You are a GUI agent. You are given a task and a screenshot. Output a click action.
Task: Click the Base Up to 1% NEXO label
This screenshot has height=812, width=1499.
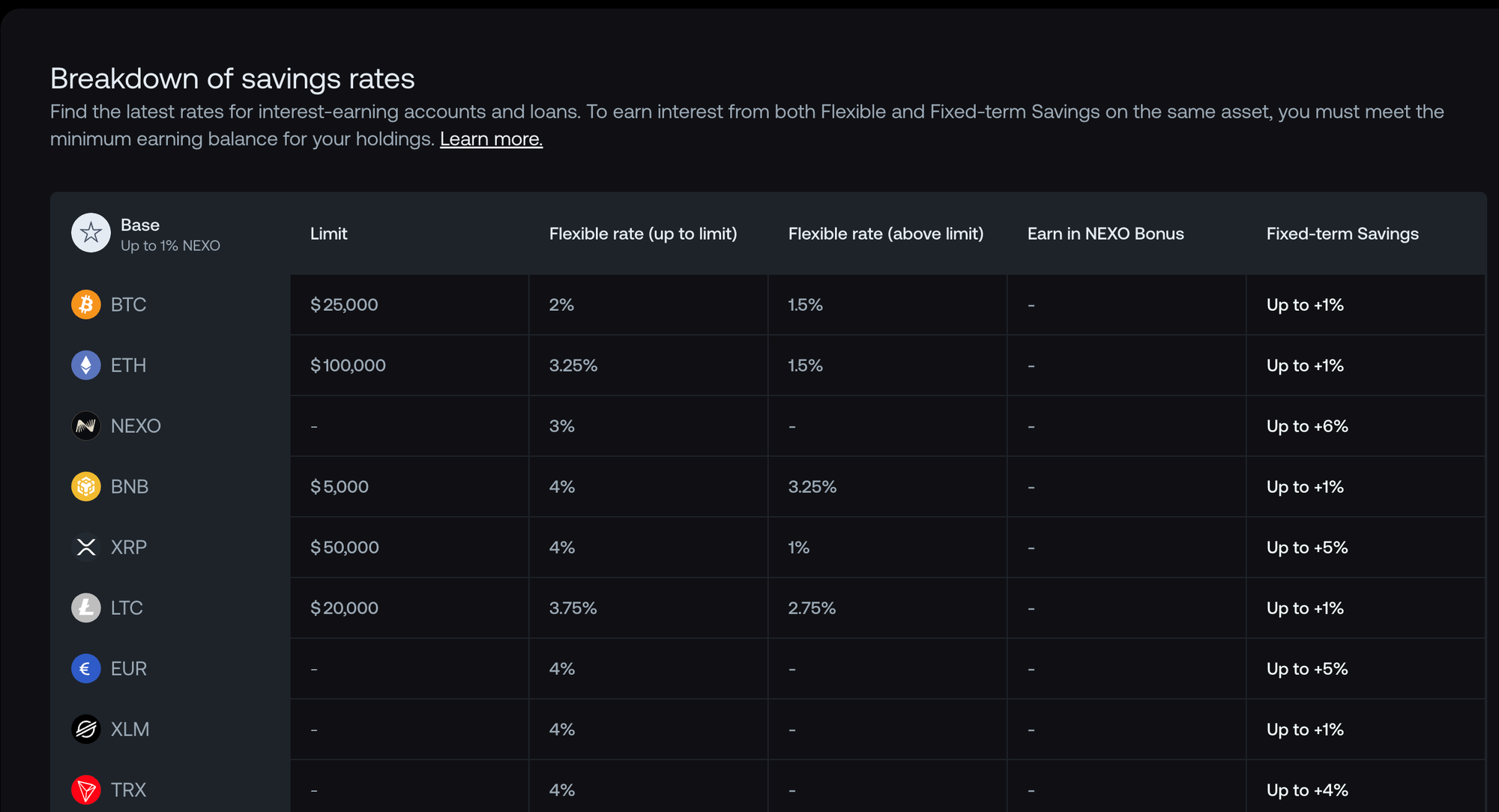(x=170, y=246)
